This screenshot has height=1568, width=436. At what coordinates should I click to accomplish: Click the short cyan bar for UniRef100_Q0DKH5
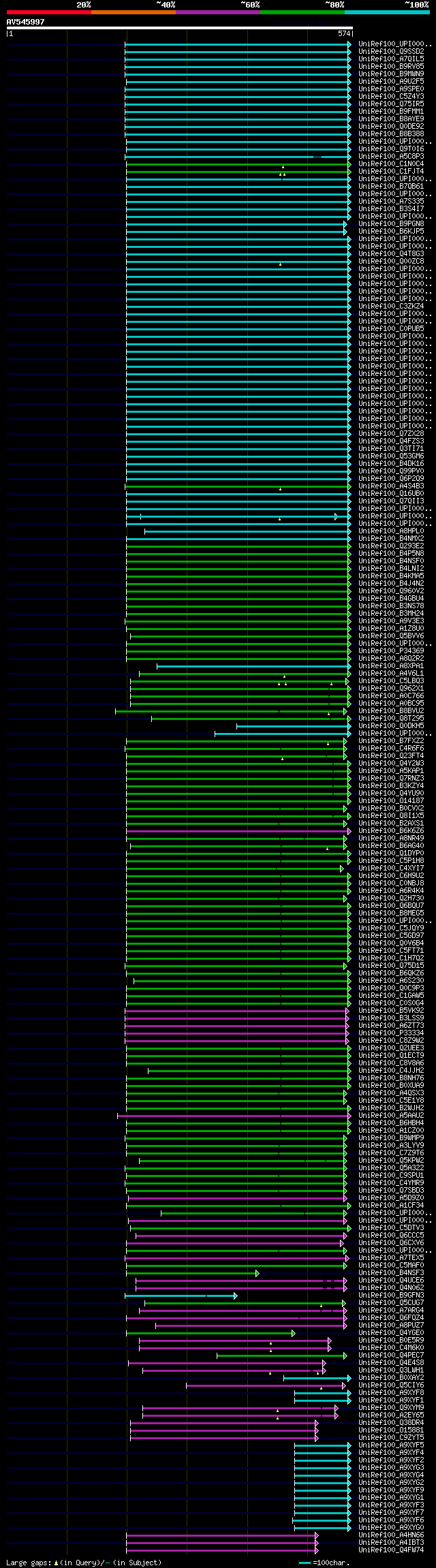294,725
